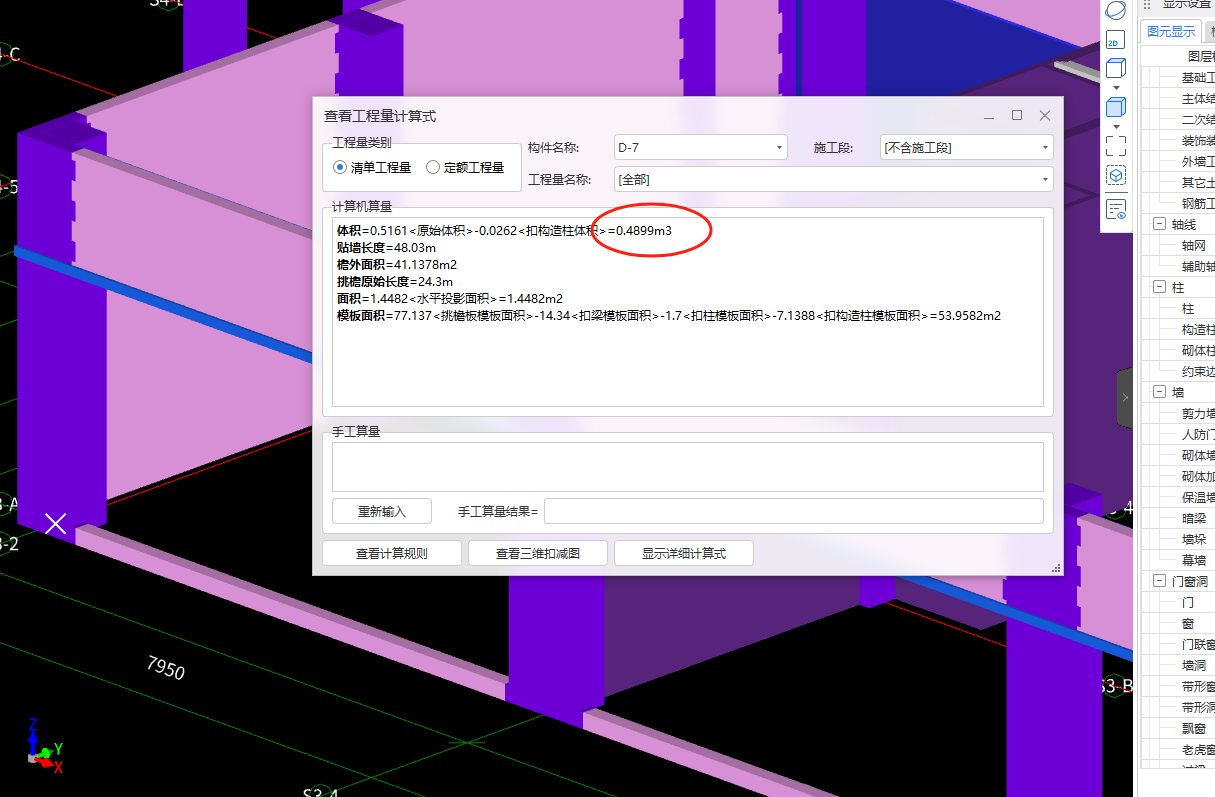Select 清单工程量 radio button
Screen dimensions: 1215x797
pyautogui.click(x=340, y=168)
